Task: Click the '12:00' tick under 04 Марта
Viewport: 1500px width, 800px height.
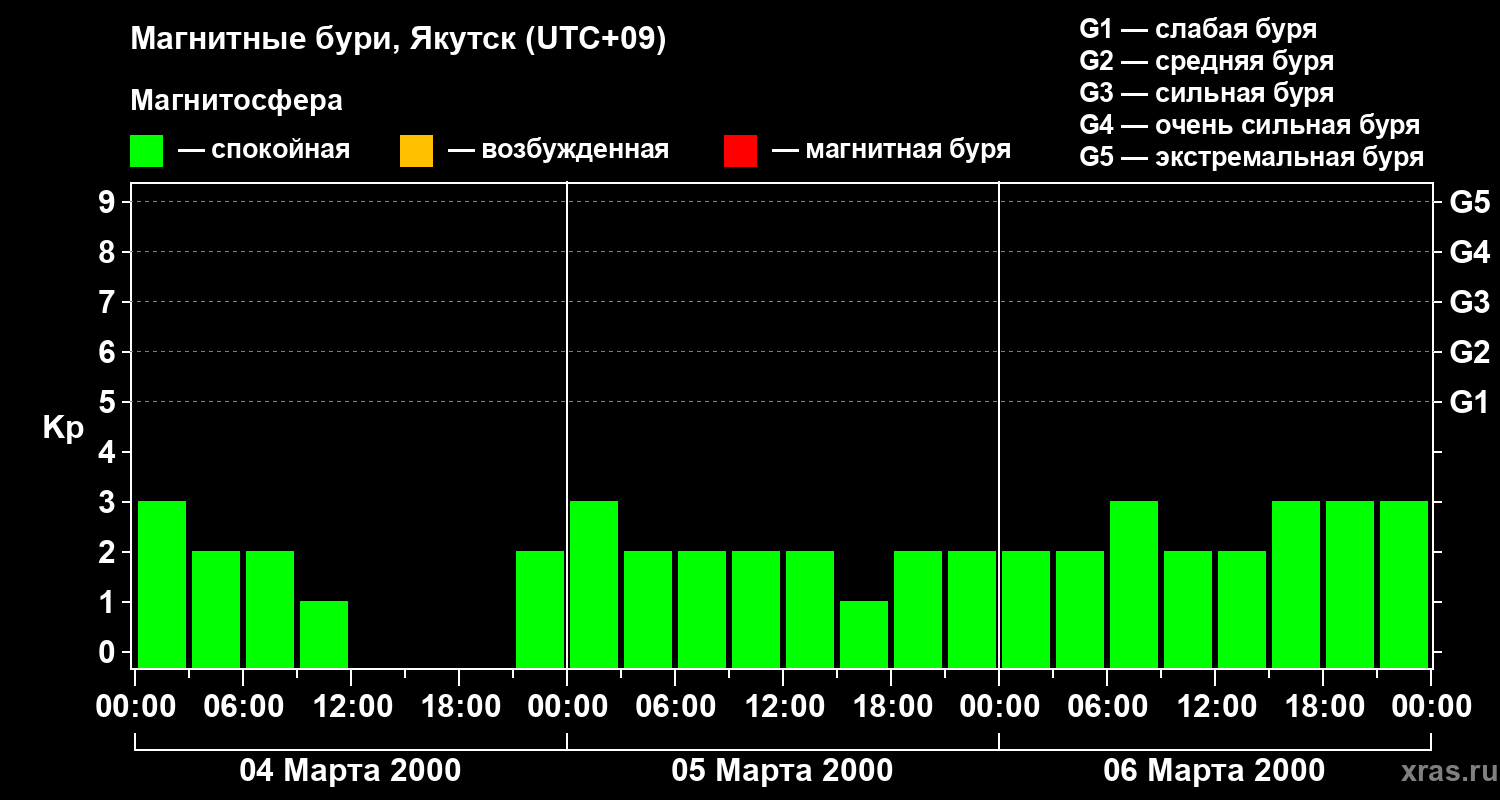Action: tap(351, 707)
